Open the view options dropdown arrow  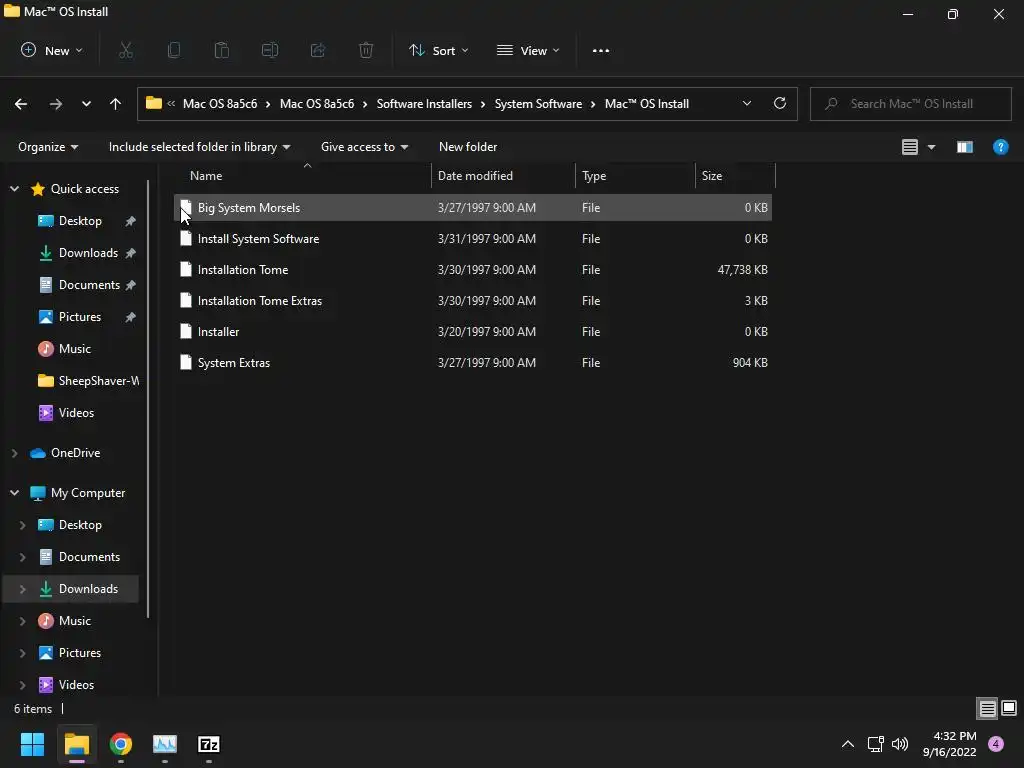931,148
